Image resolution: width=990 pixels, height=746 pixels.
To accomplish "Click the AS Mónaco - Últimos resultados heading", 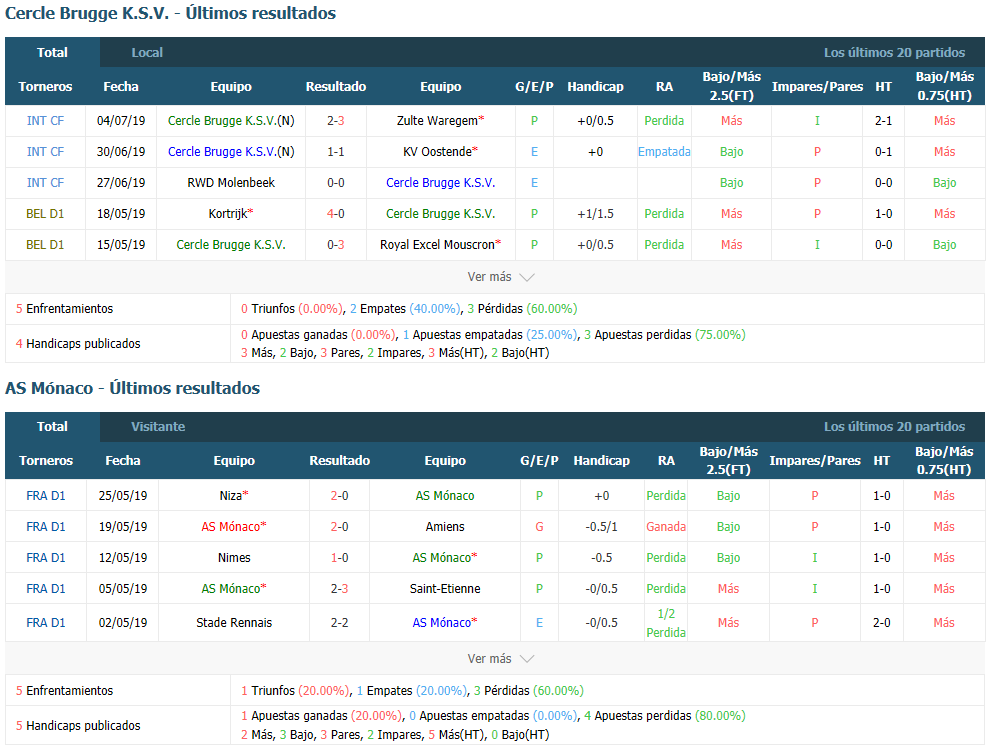I will coord(133,388).
